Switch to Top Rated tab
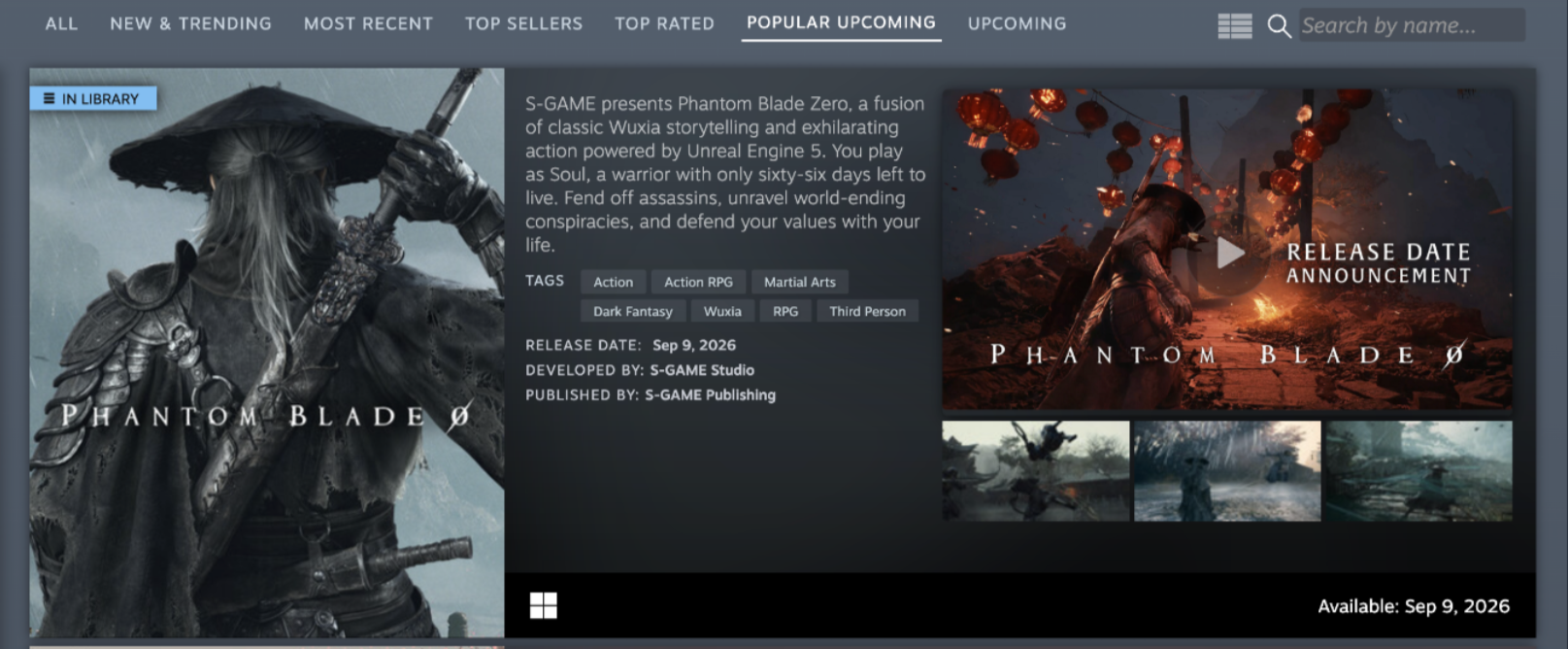This screenshot has height=649, width=1568. point(664,23)
